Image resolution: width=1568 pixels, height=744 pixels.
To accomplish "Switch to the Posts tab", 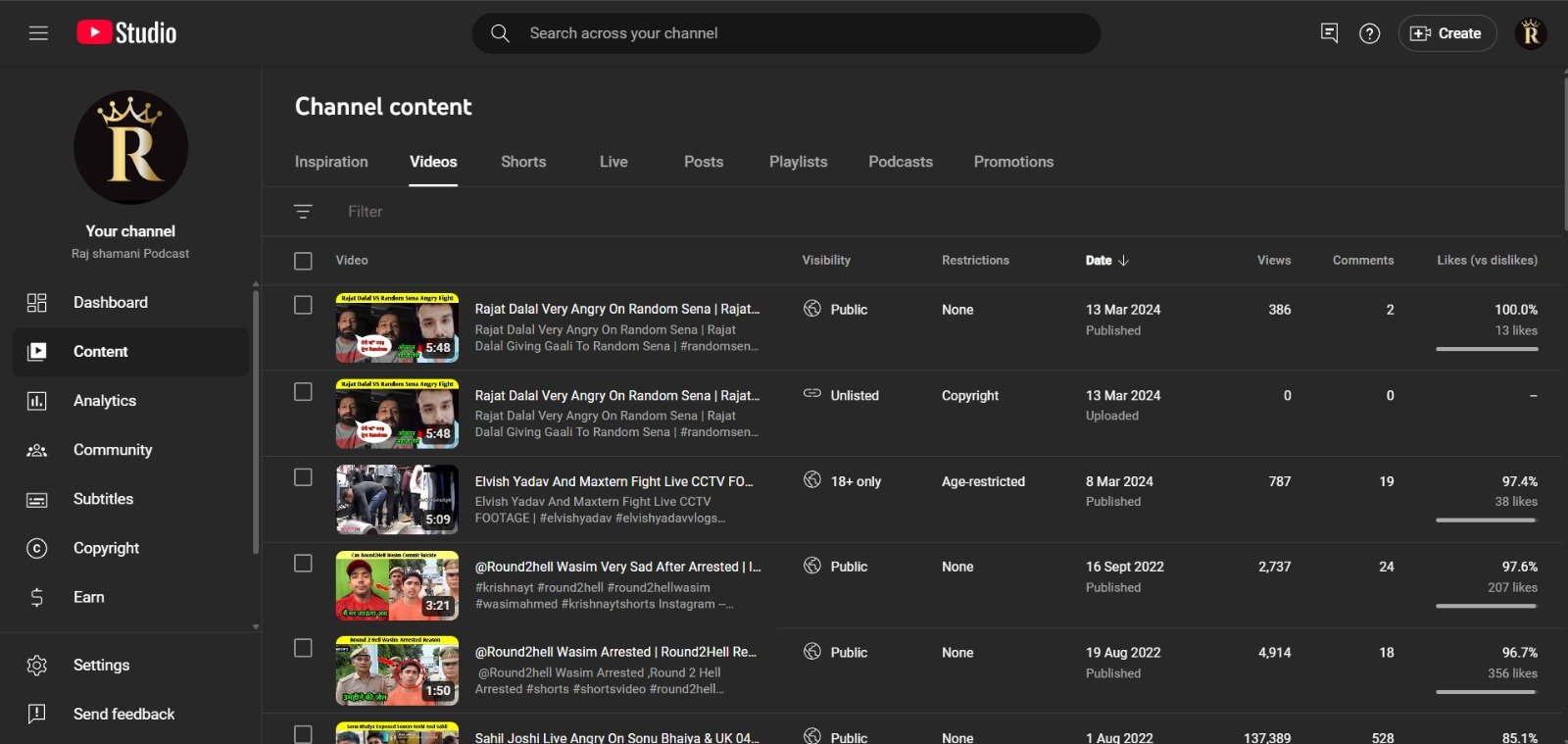I will pyautogui.click(x=704, y=162).
